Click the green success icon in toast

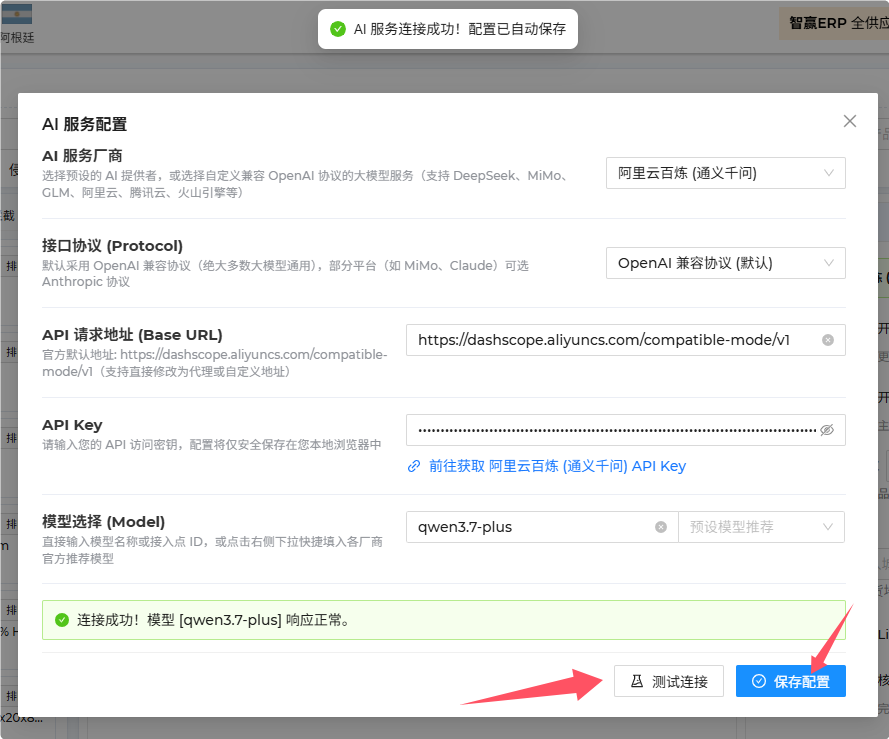[x=338, y=29]
